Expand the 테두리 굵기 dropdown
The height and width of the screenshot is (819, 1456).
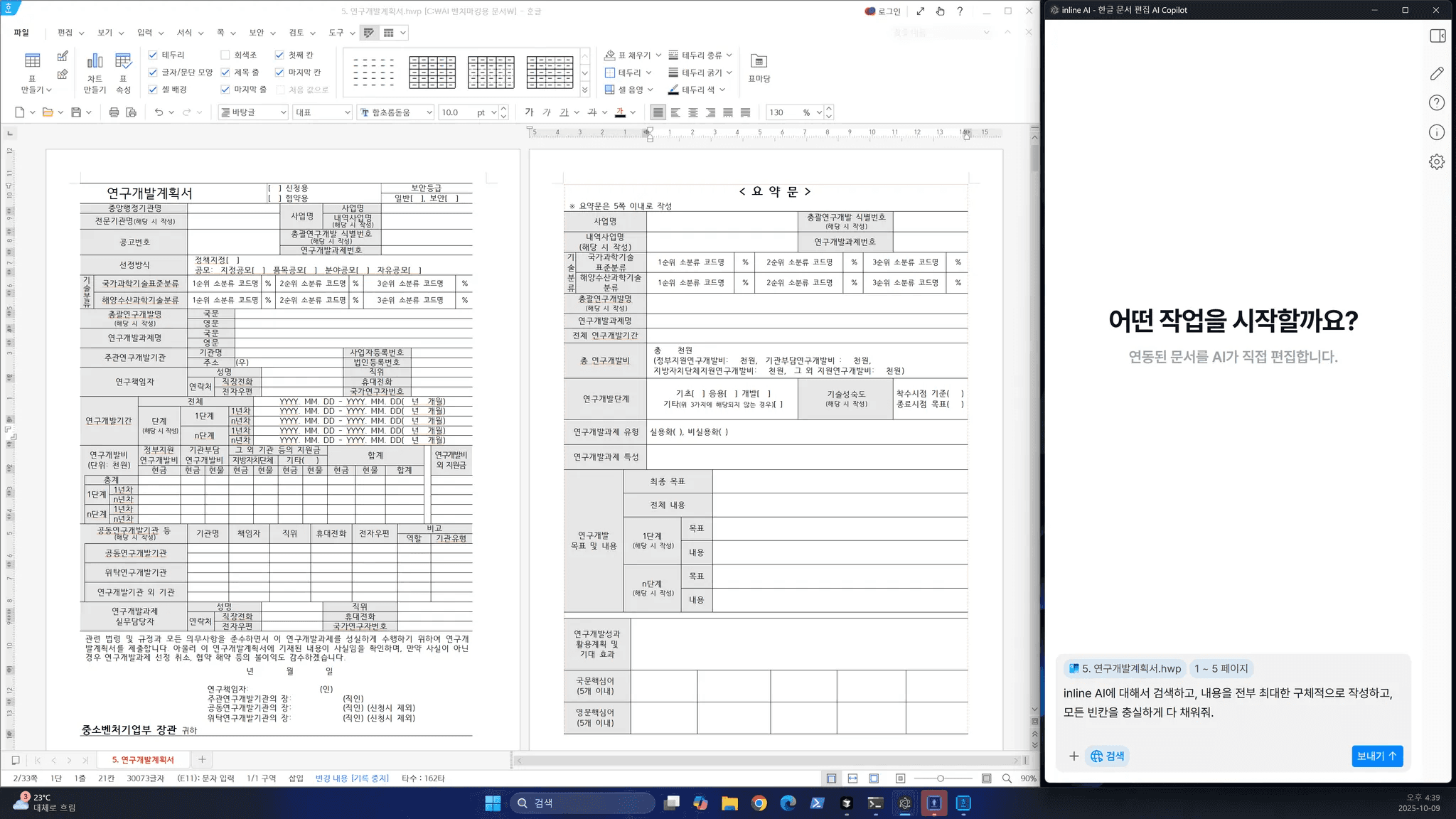pos(729,73)
